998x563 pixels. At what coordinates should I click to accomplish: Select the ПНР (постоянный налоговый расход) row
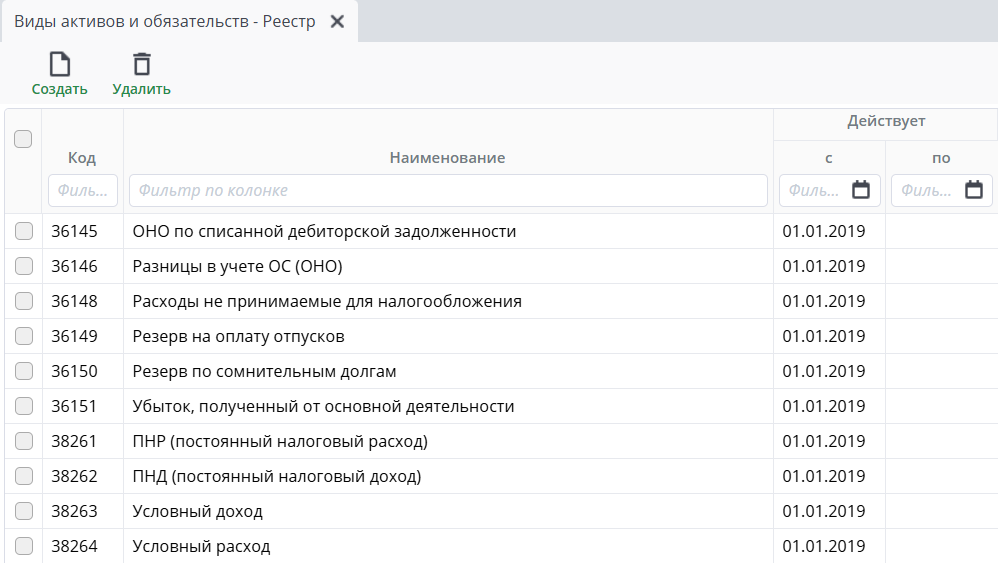pos(280,441)
